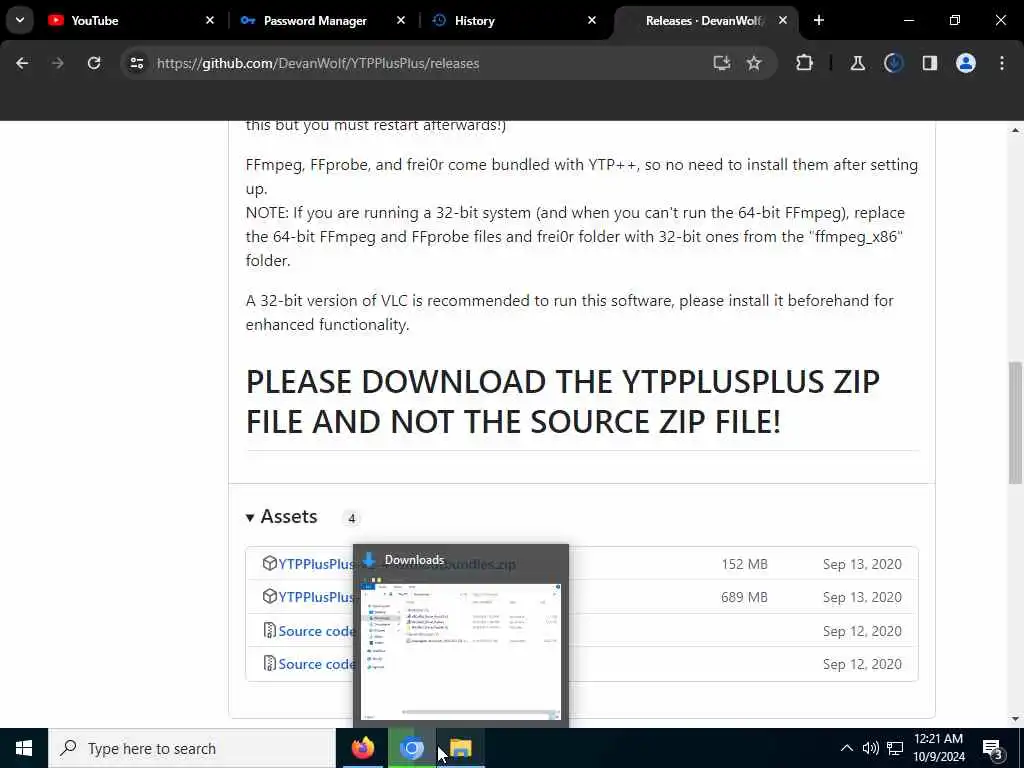This screenshot has width=1024, height=768.
Task: Click the scroll-up arrow of the page scrollbar
Action: 1015,130
